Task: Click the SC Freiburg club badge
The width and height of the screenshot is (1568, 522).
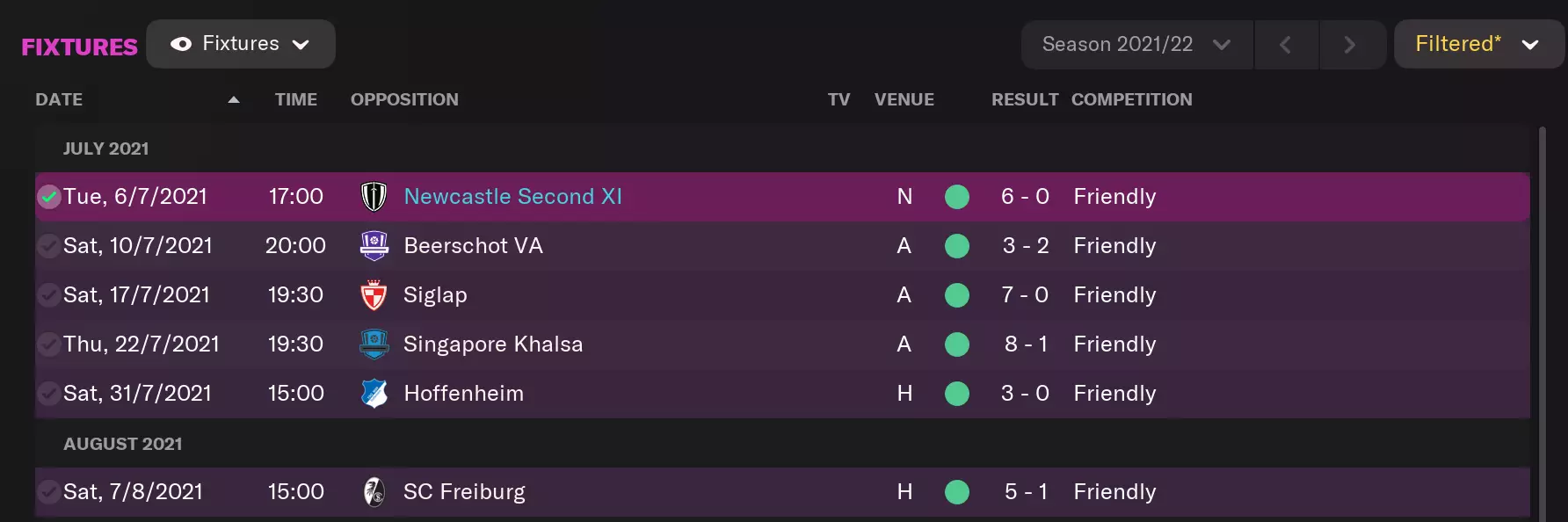Action: point(374,492)
